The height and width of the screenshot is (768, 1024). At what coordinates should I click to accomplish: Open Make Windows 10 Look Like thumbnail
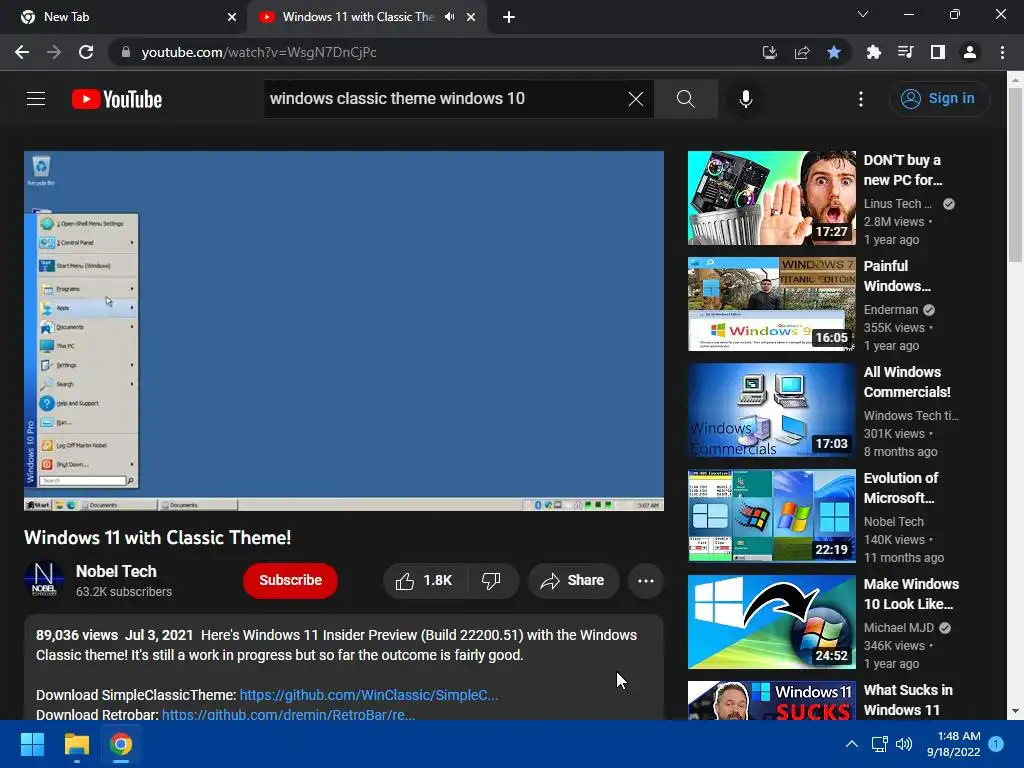[x=771, y=622]
